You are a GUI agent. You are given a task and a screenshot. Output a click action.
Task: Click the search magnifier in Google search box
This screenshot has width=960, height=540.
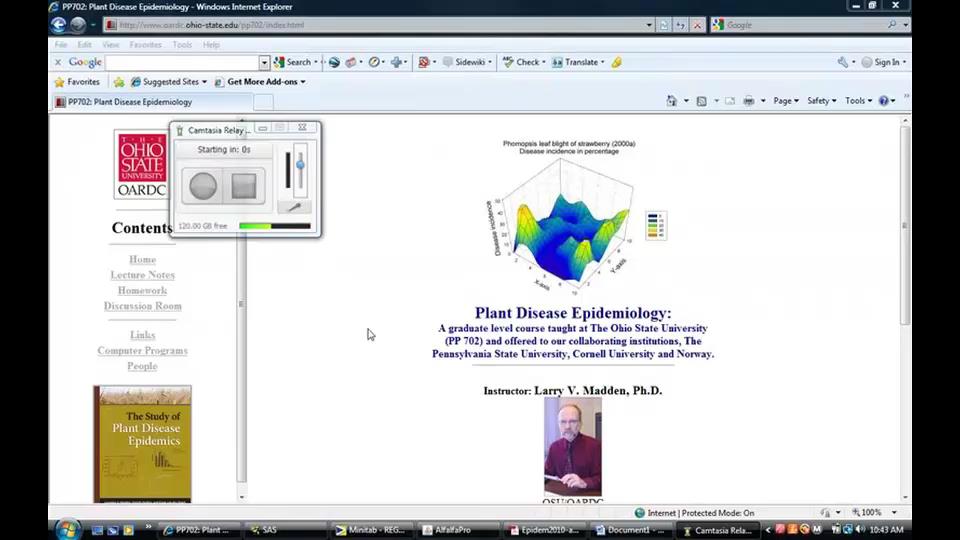tap(892, 24)
